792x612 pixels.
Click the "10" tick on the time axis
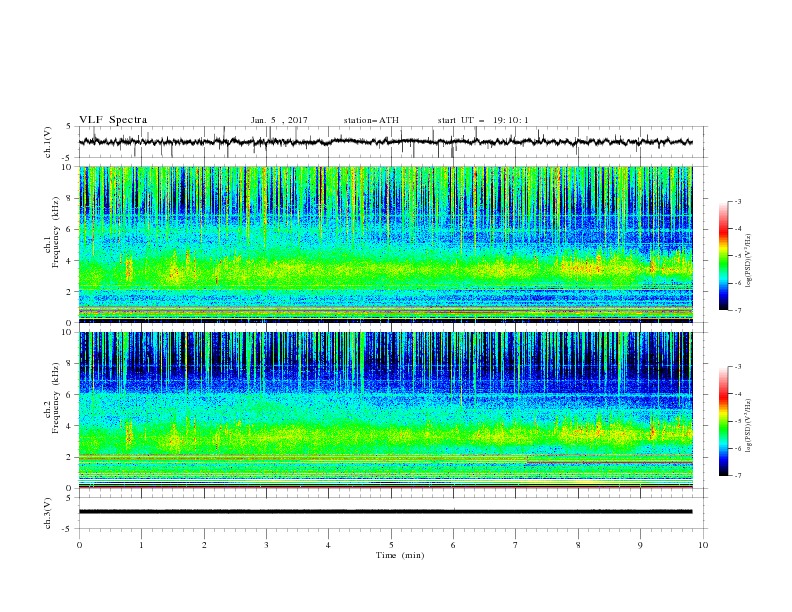tap(703, 545)
